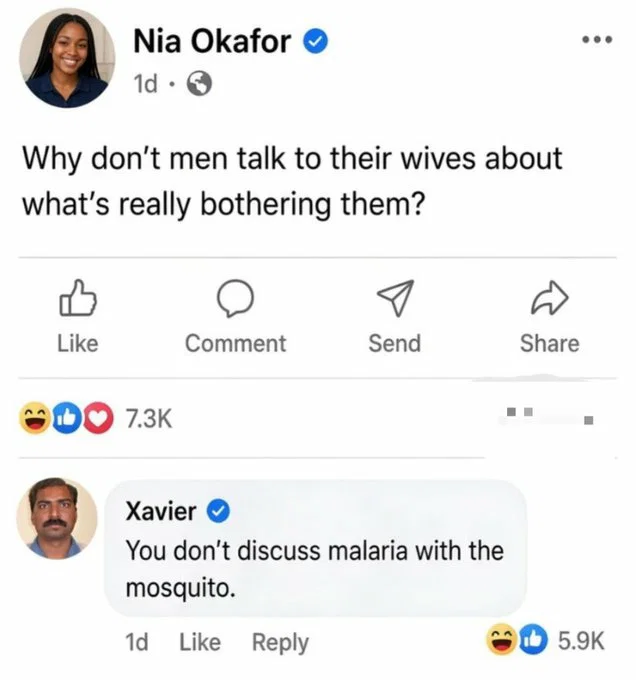Viewport: 636px width, 680px height.
Task: Open Nia Okafor's profile name link
Action: point(212,42)
